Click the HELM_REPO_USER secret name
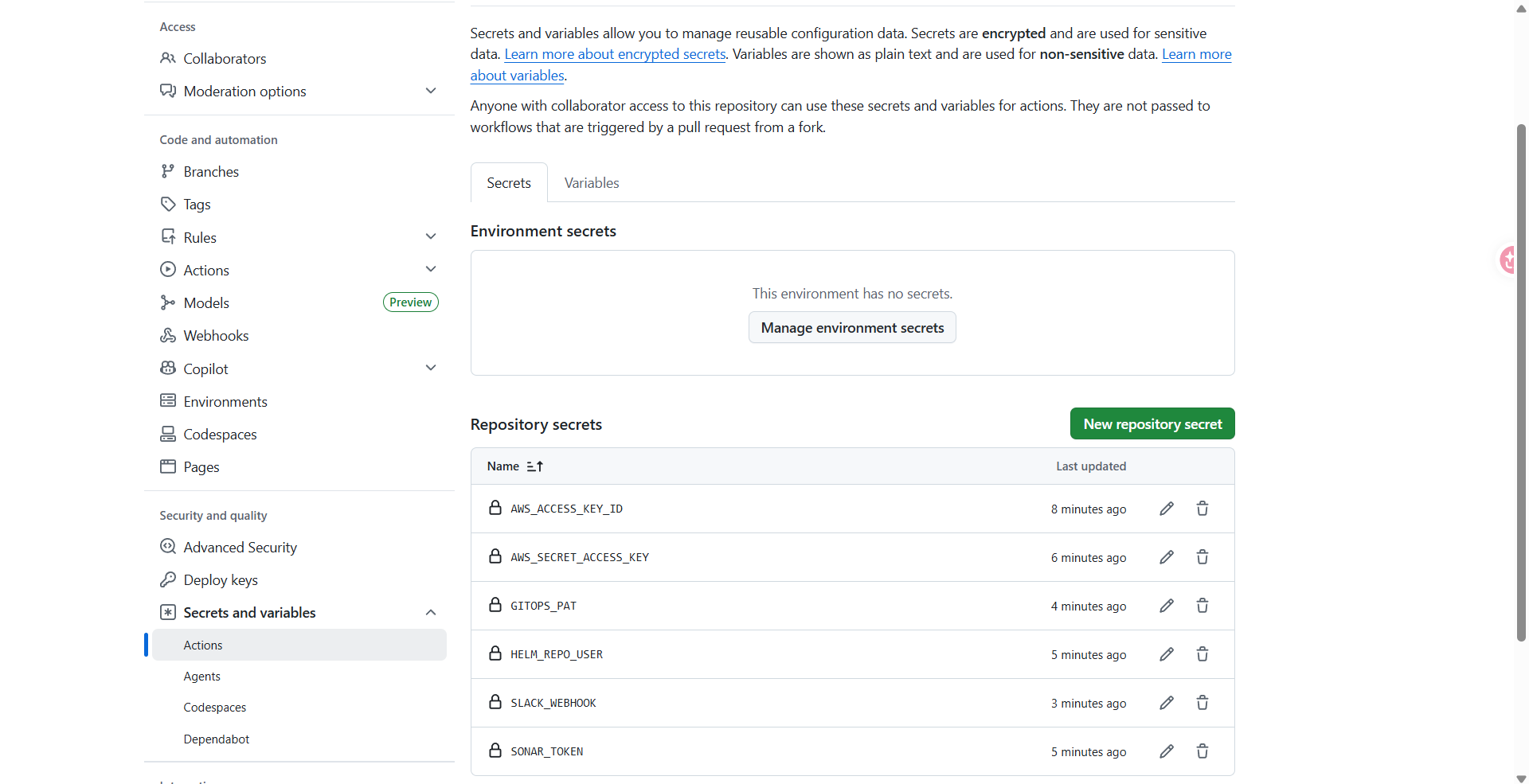Image resolution: width=1529 pixels, height=784 pixels. pyautogui.click(x=557, y=654)
